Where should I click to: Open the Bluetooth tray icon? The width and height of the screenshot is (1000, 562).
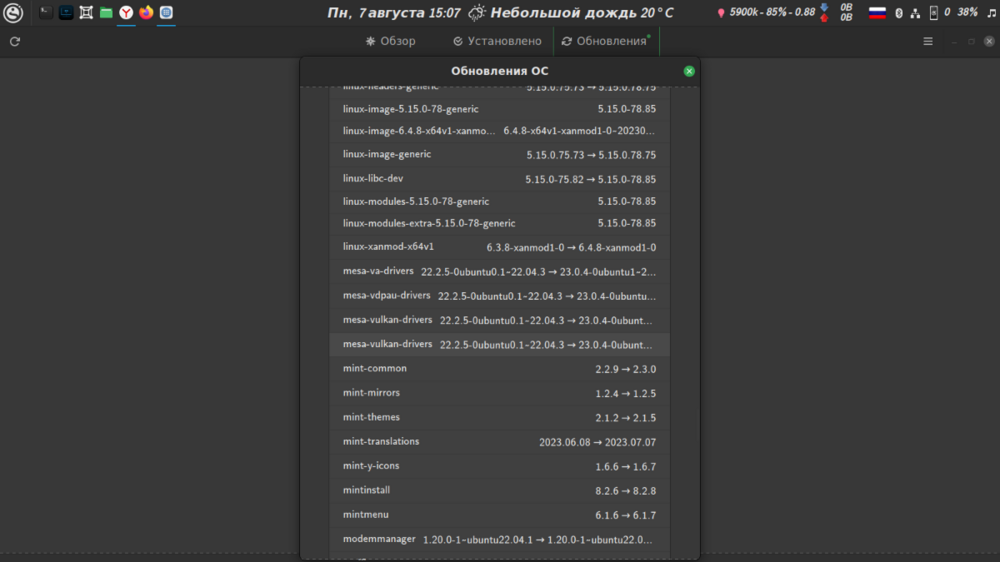[899, 13]
